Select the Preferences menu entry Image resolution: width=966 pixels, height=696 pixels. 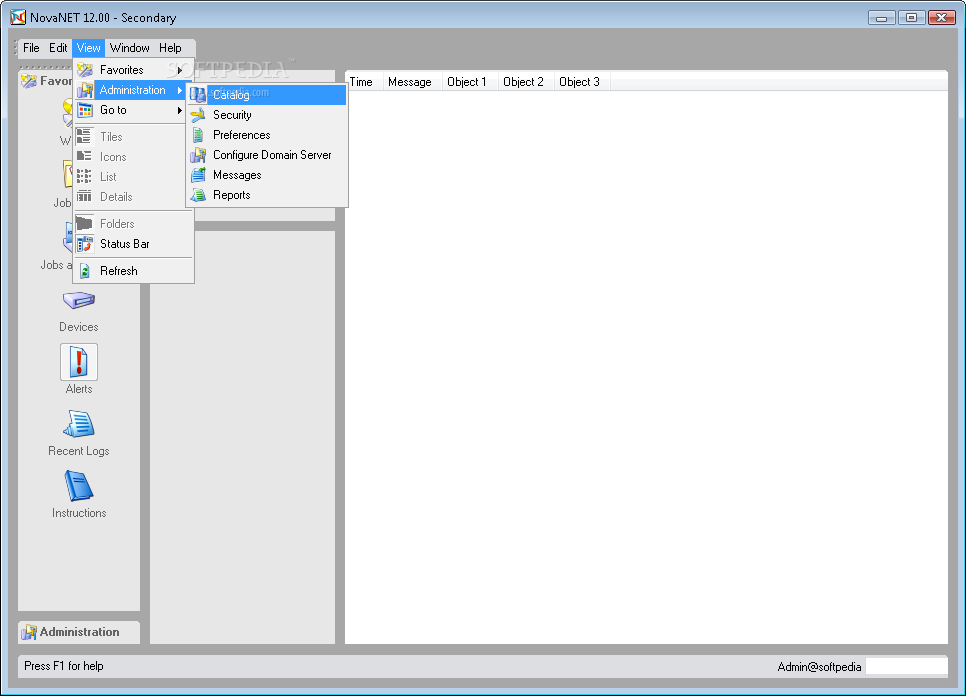coord(267,135)
